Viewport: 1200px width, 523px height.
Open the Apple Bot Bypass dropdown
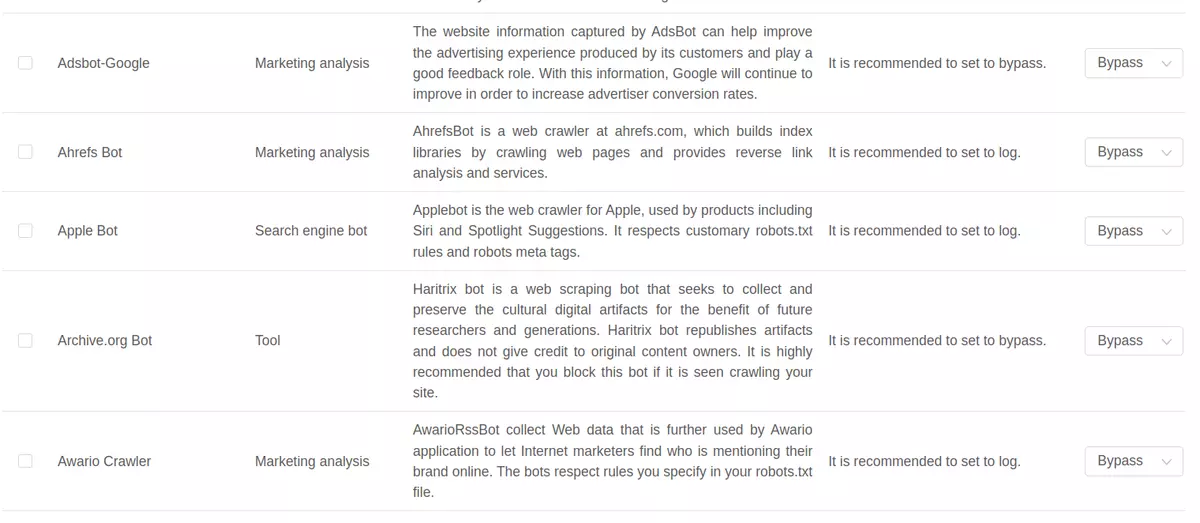point(1133,231)
